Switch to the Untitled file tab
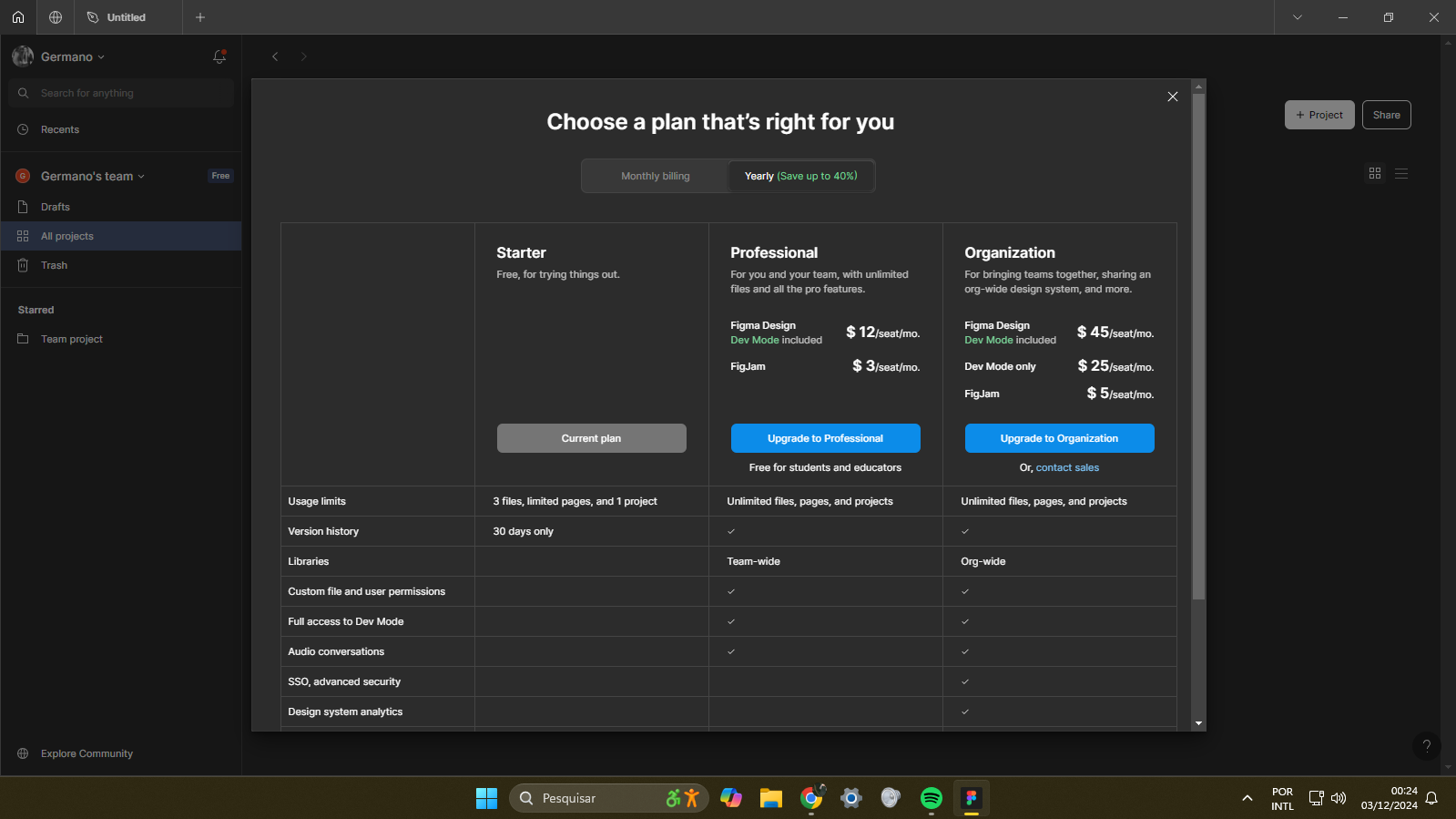The width and height of the screenshot is (1456, 819). tap(127, 17)
